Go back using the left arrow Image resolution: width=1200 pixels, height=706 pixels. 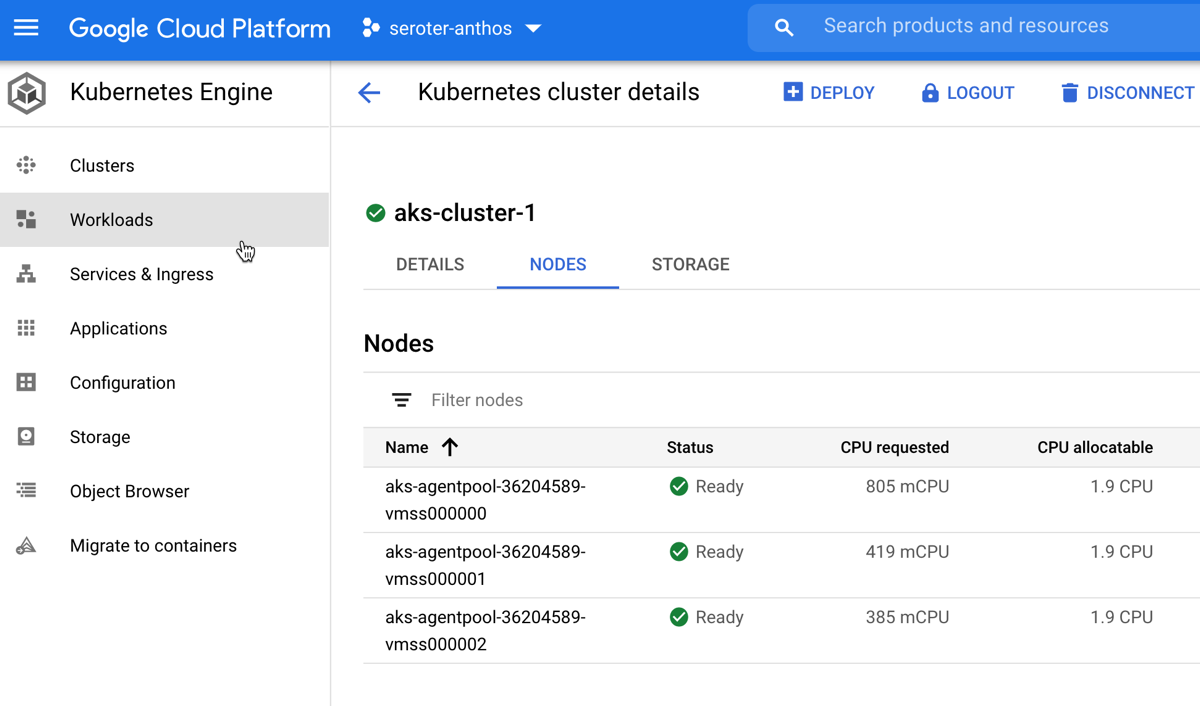pos(369,93)
